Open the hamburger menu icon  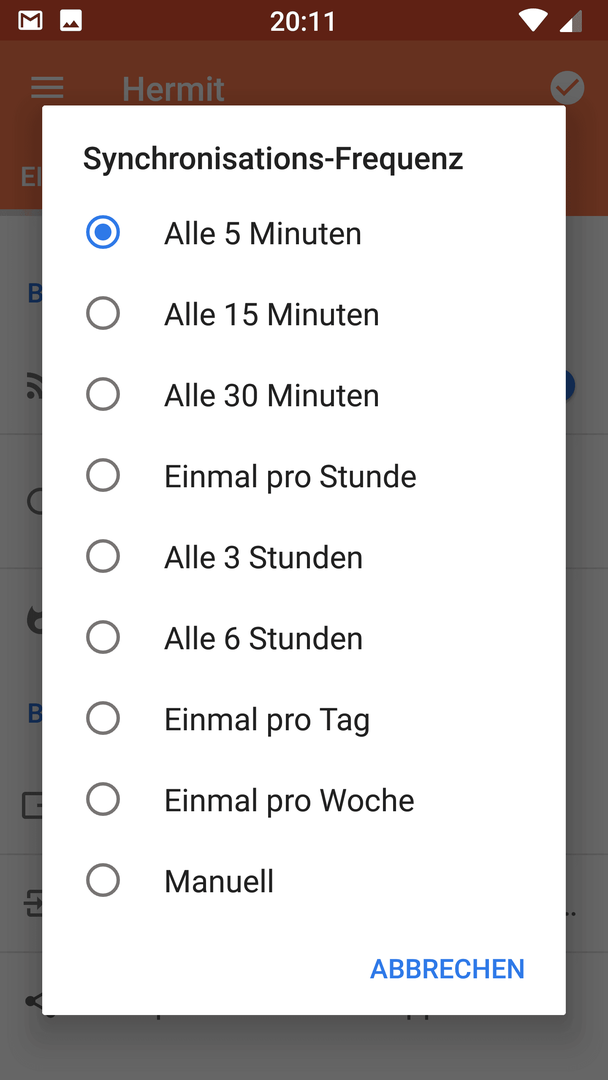[48, 87]
